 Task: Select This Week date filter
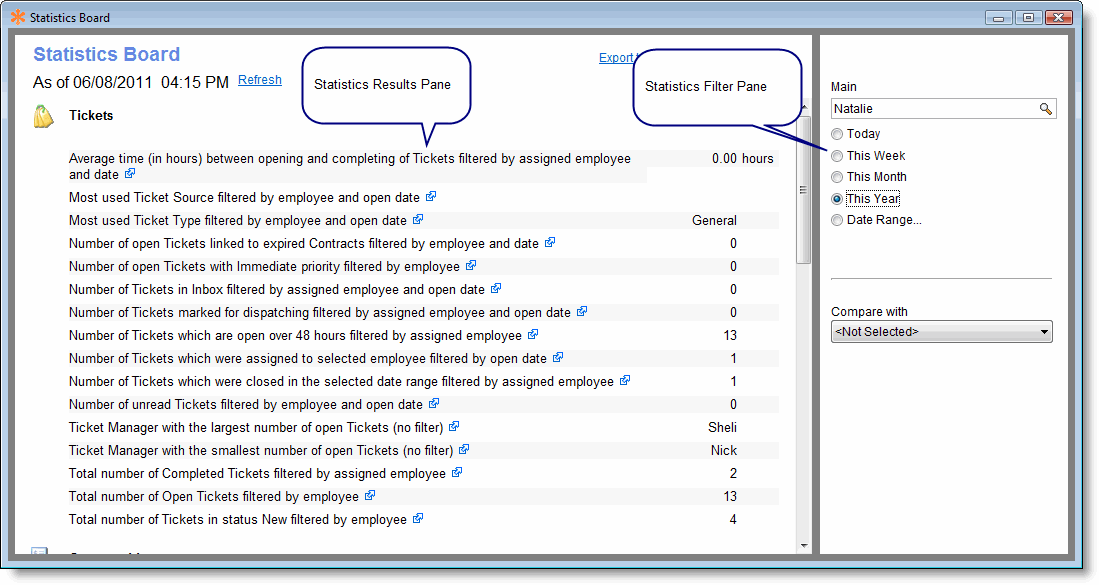point(837,156)
